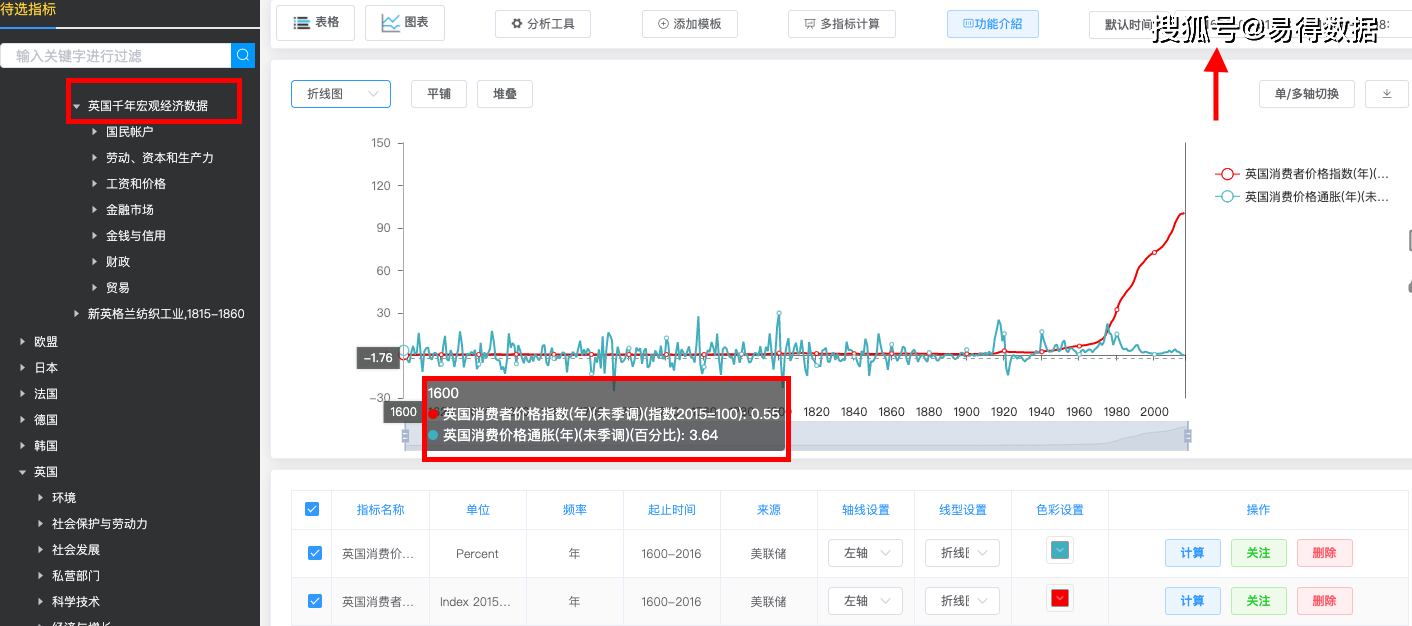This screenshot has height=626, width=1412.
Task: Expand the 财政 tree item
Action: click(x=94, y=261)
